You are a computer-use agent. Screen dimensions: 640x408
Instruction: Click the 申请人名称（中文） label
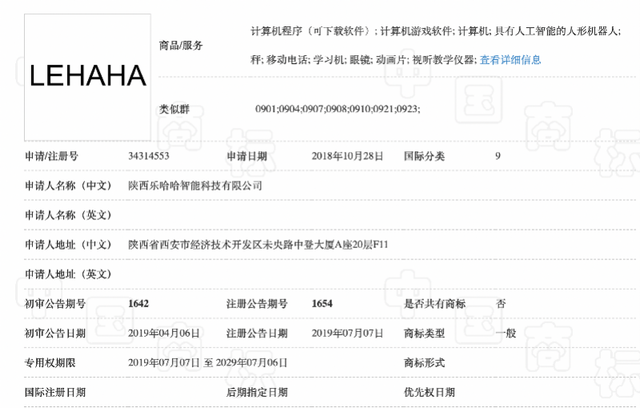(x=68, y=186)
